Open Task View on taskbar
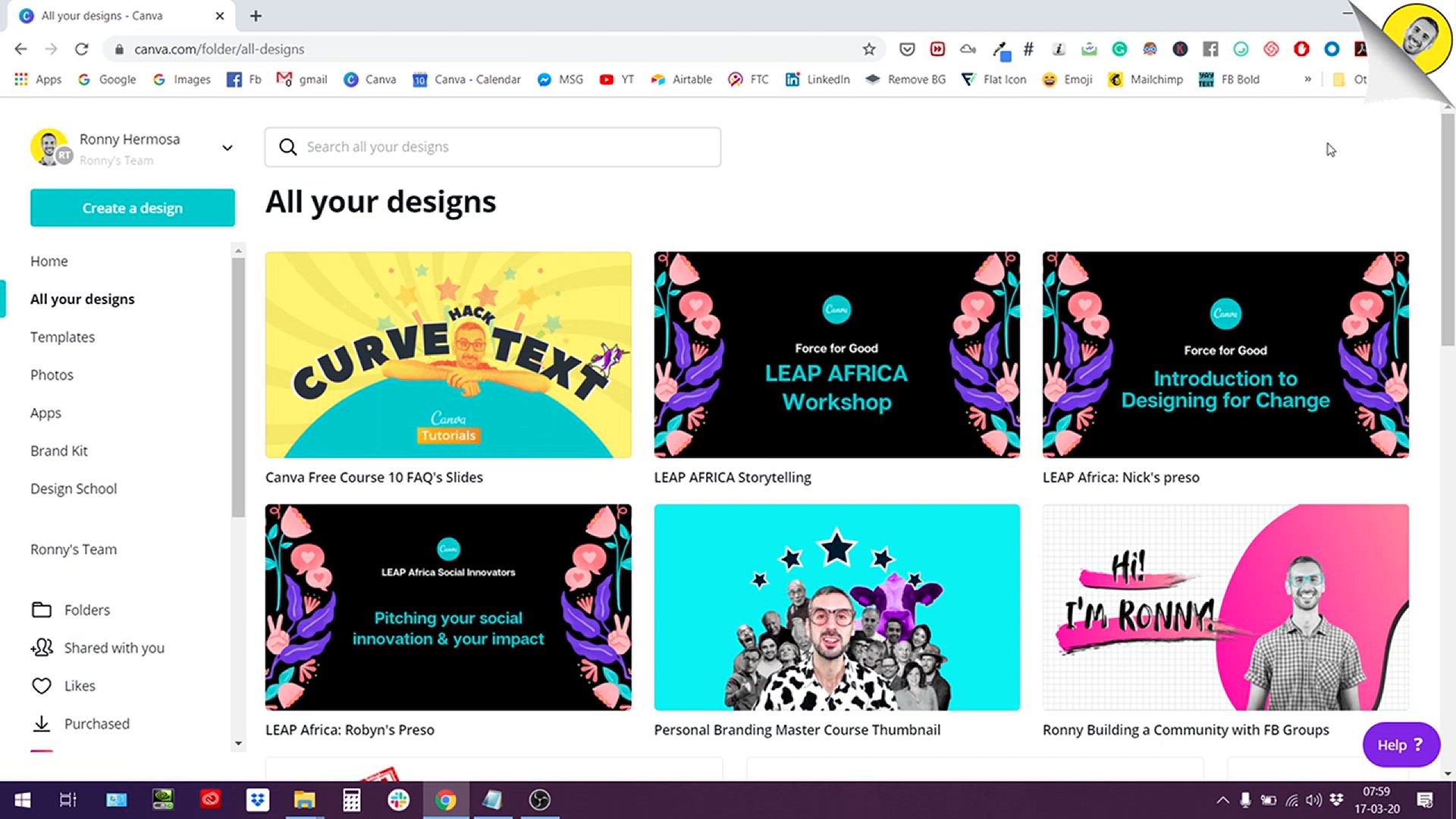This screenshot has width=1456, height=819. pyautogui.click(x=67, y=800)
